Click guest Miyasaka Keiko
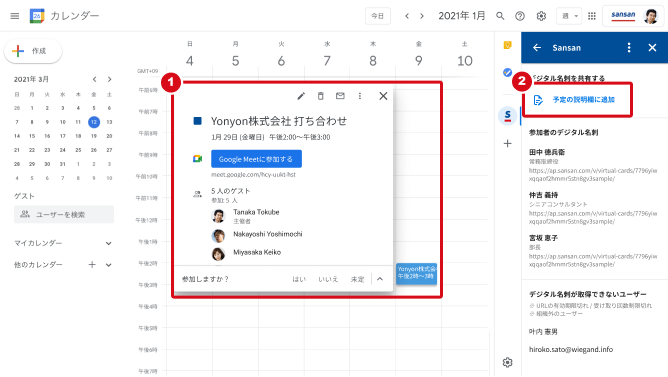Image resolution: width=668 pixels, height=377 pixels. tap(257, 252)
